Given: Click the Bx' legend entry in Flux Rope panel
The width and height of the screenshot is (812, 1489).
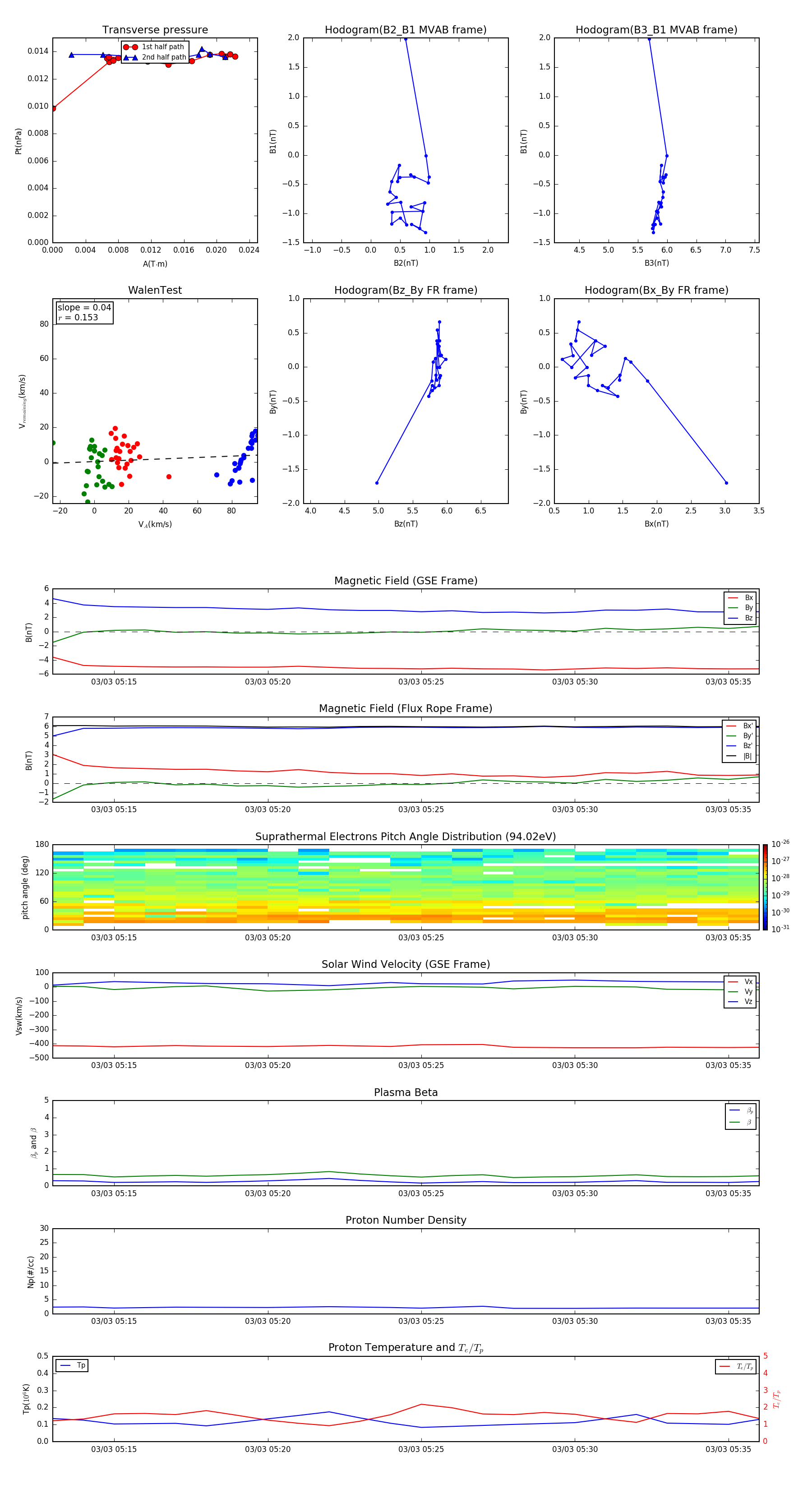Looking at the screenshot, I should coord(740,726).
